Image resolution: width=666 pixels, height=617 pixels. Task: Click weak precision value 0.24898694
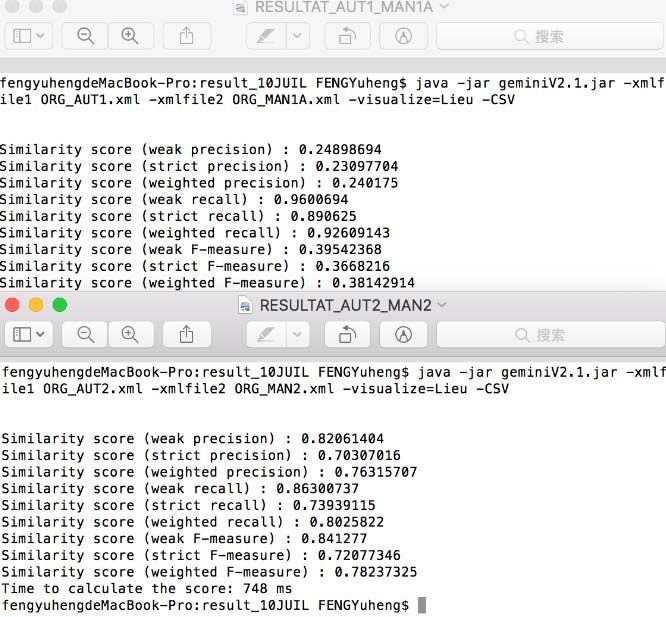pyautogui.click(x=340, y=149)
